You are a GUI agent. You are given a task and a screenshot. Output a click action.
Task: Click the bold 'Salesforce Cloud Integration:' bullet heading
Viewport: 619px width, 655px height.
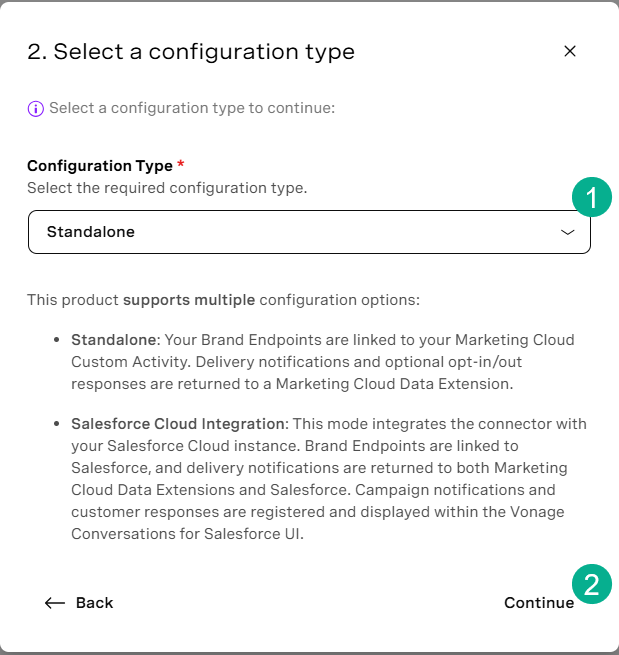click(180, 424)
